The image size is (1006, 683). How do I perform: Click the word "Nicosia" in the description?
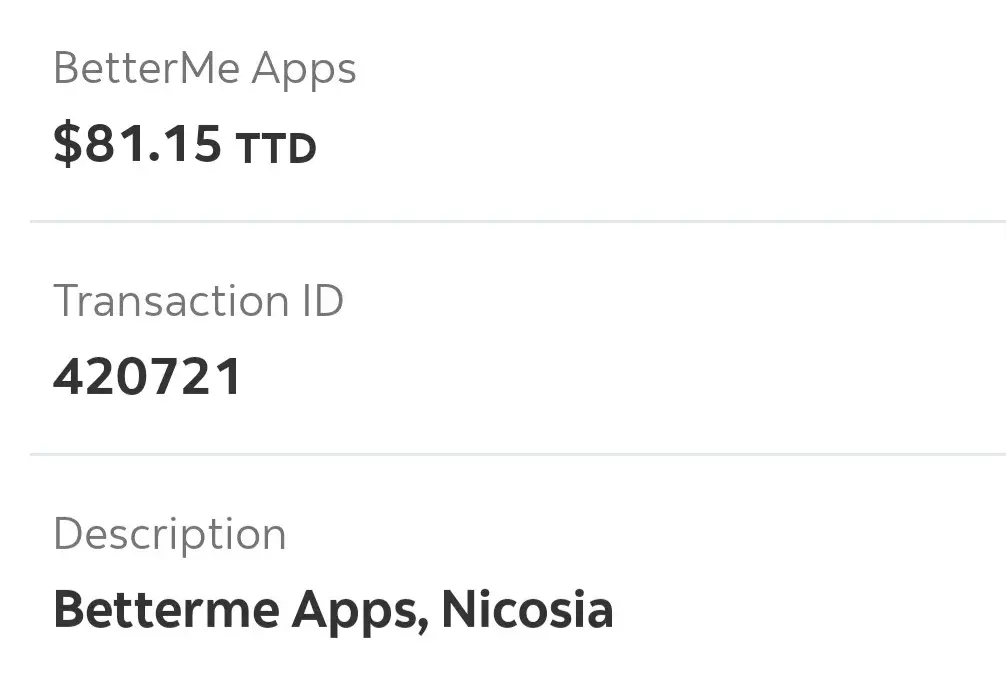[x=527, y=609]
